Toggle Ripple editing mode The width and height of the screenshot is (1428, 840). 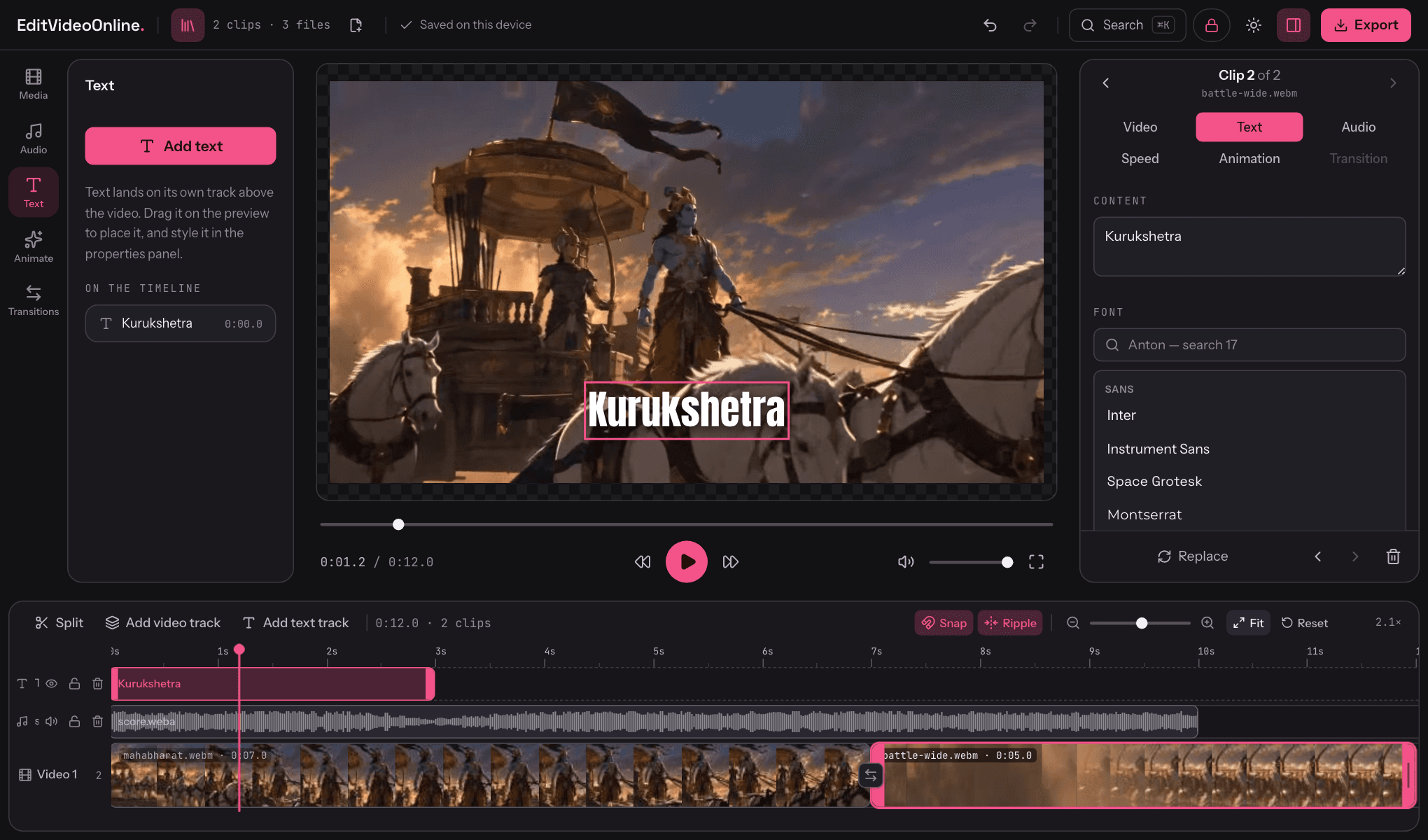point(1010,622)
